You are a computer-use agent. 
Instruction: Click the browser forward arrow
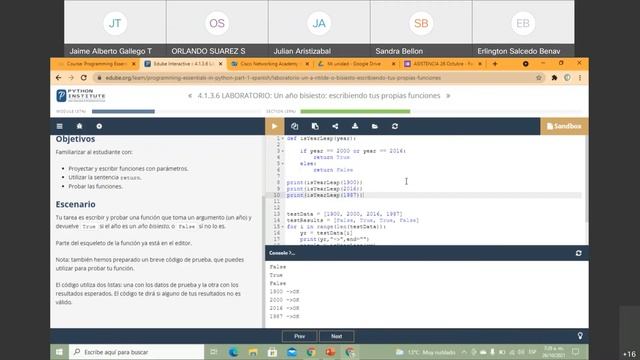[71, 78]
